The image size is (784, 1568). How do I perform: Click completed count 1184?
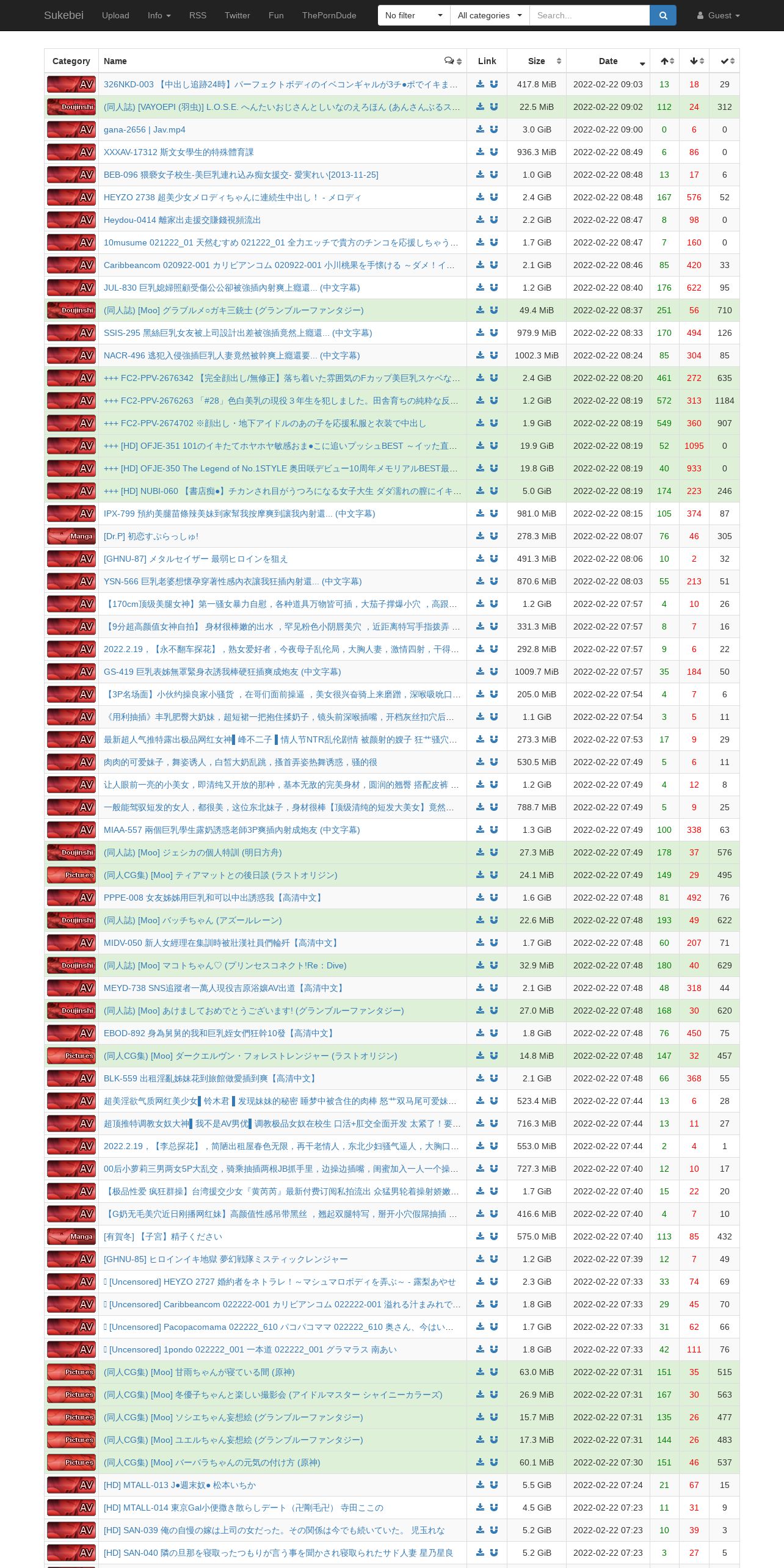(x=725, y=401)
